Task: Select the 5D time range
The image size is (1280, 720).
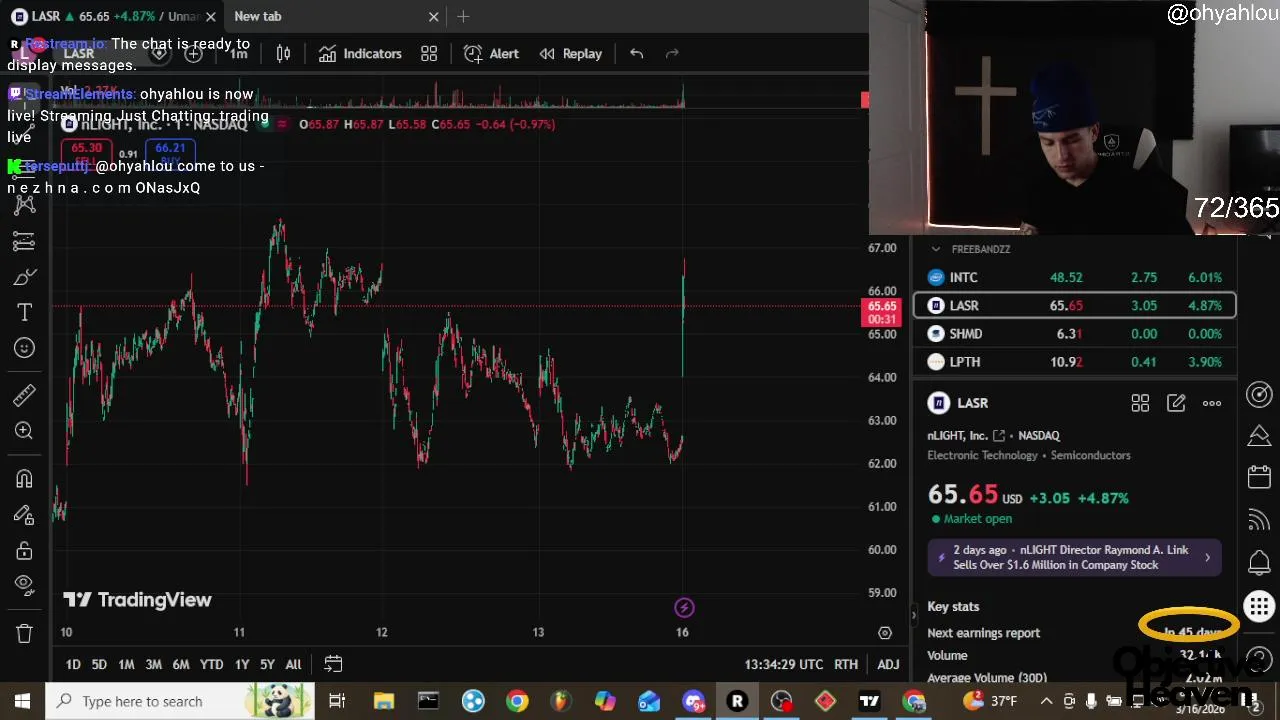Action: pos(99,664)
